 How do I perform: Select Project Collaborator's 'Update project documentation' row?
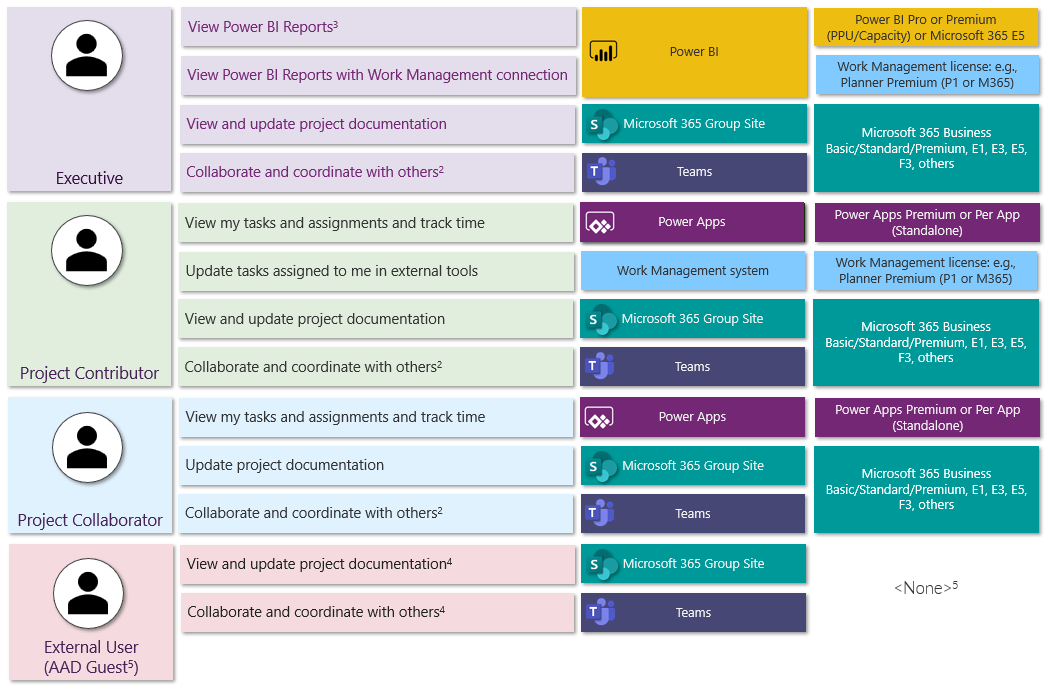tap(377, 465)
